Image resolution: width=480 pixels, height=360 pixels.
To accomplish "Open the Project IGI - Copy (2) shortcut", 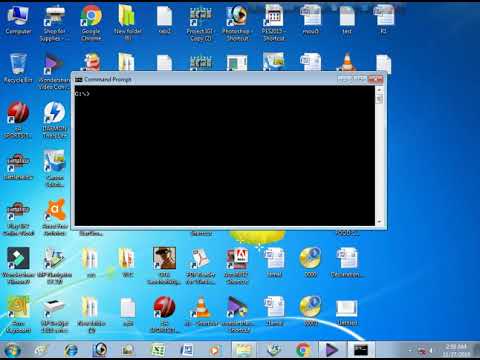I will point(200,23).
